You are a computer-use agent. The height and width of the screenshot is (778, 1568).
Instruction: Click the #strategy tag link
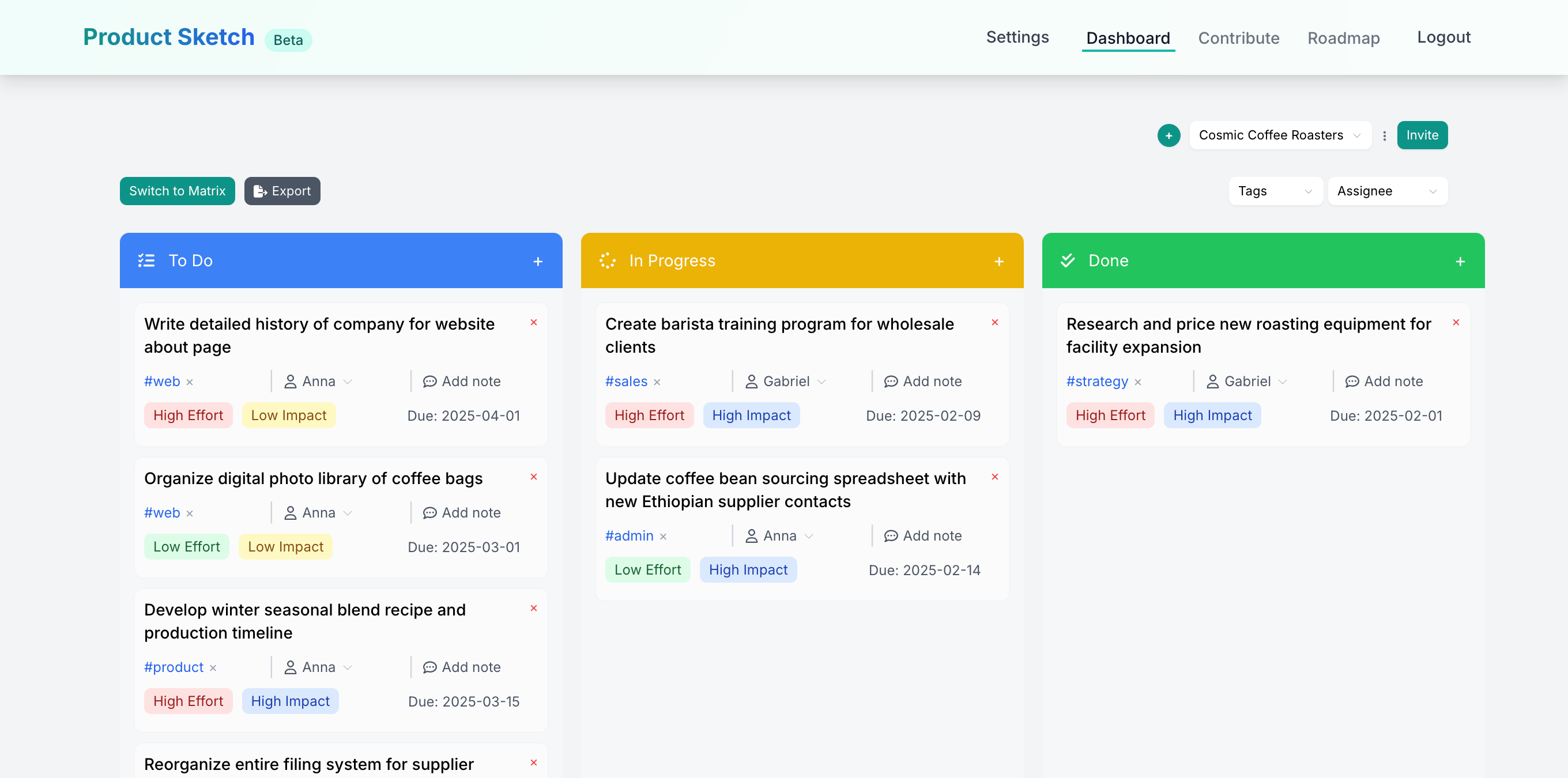pyautogui.click(x=1097, y=382)
